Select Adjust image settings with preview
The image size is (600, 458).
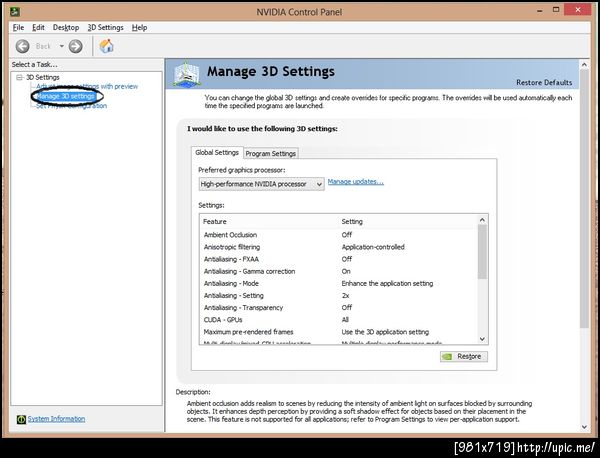coord(87,86)
